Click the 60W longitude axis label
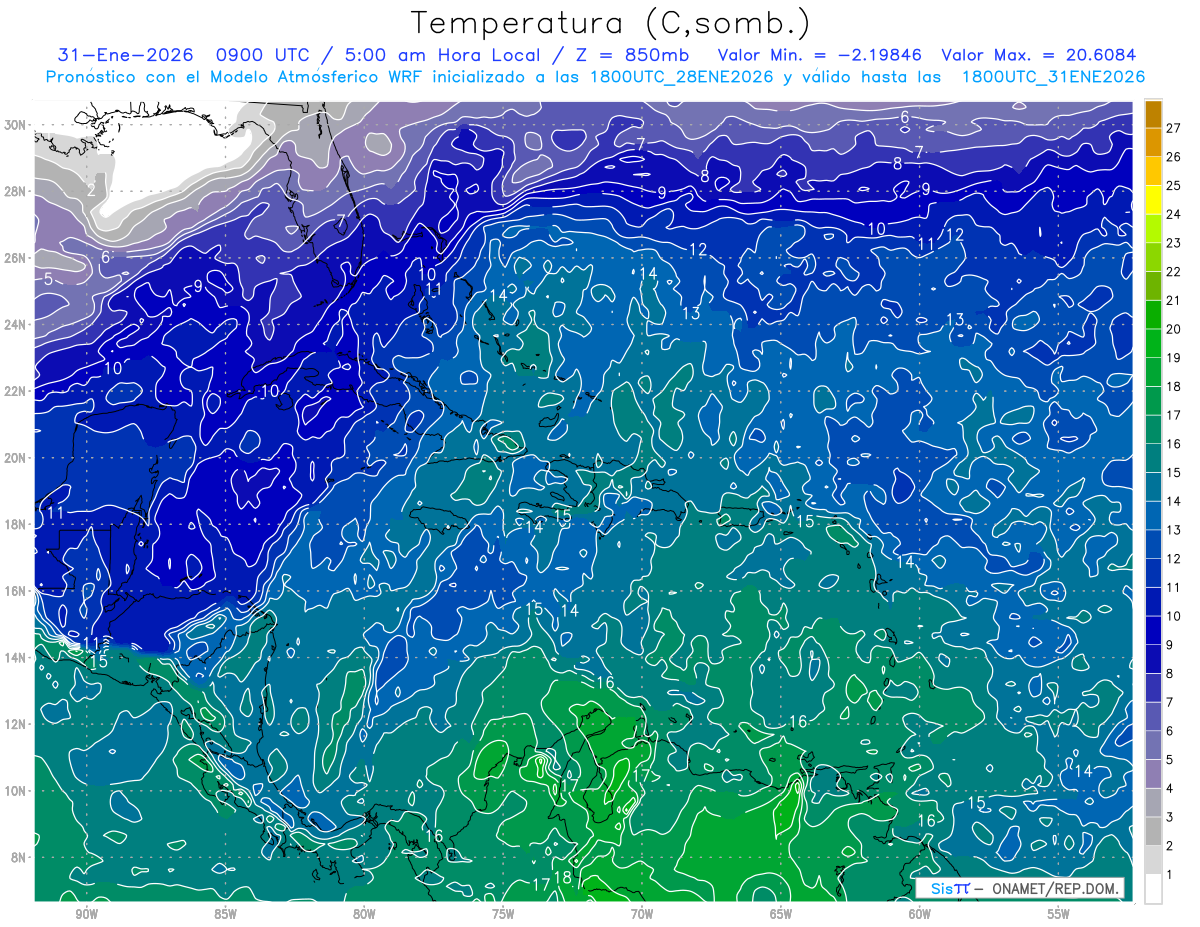The image size is (1200, 927). [x=920, y=915]
